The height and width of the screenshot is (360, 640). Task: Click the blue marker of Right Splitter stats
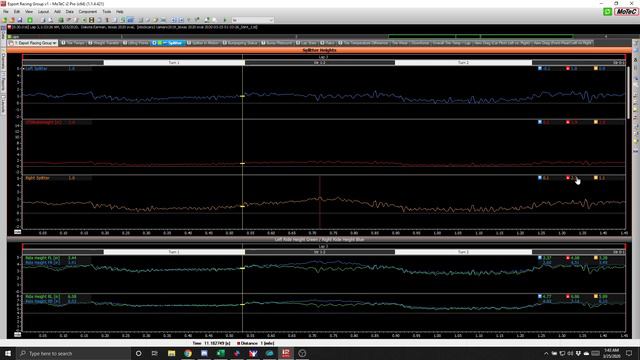tap(540, 178)
